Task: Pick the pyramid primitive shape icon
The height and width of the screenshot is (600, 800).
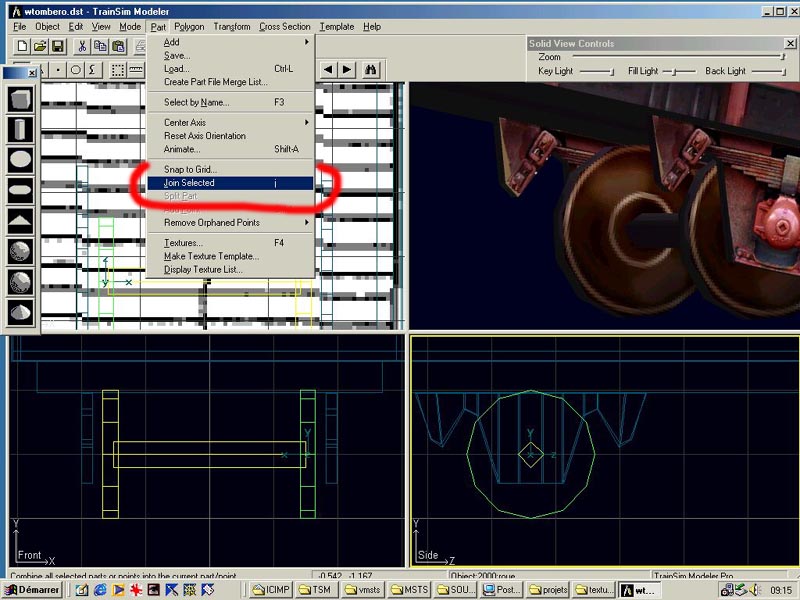Action: (21, 221)
